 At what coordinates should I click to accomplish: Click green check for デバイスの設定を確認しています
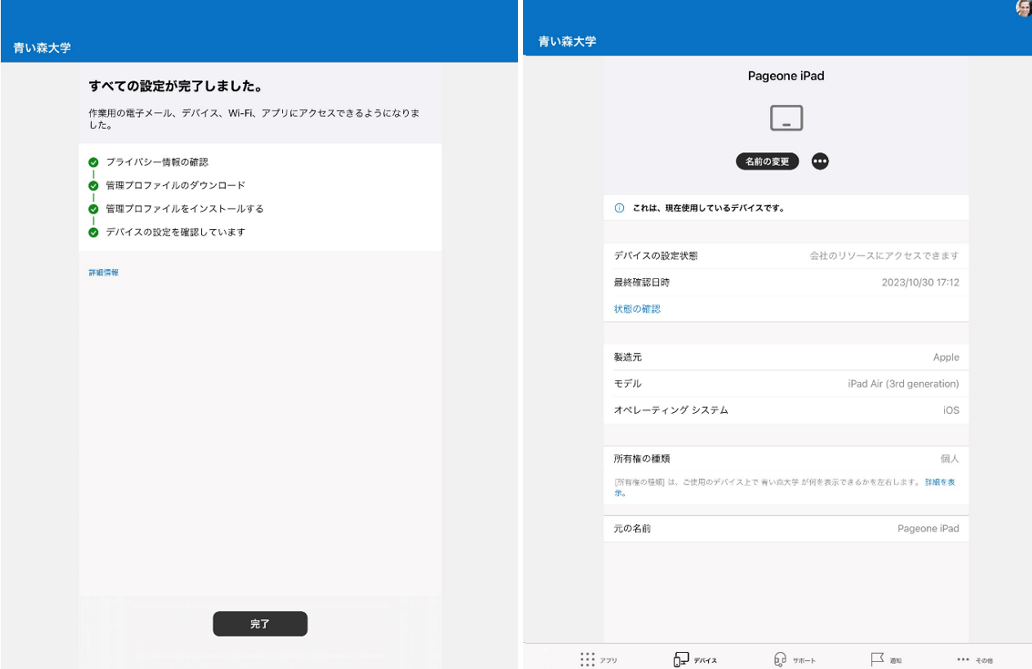click(93, 232)
